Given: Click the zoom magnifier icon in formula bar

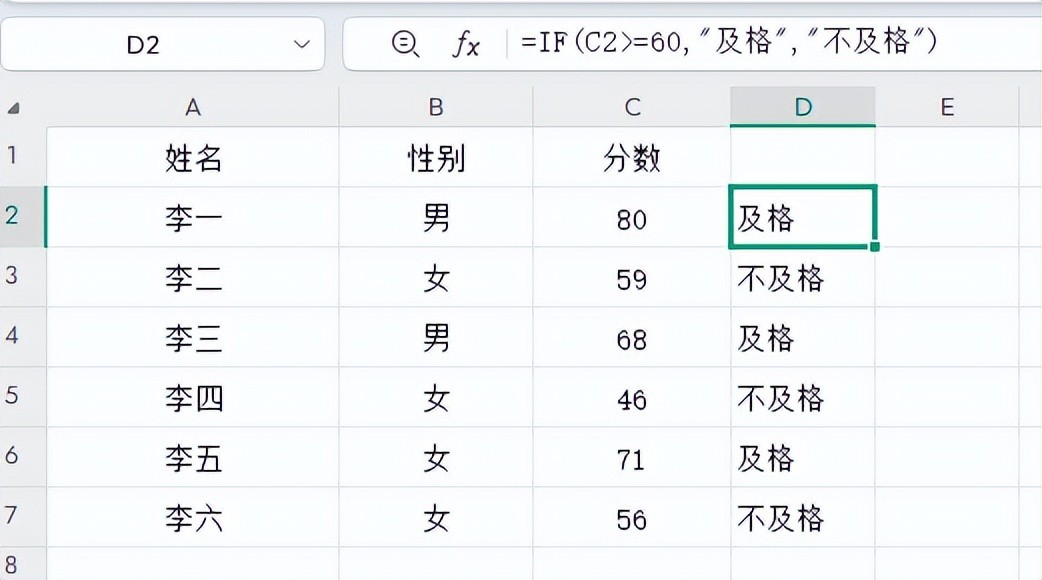Looking at the screenshot, I should [x=404, y=44].
